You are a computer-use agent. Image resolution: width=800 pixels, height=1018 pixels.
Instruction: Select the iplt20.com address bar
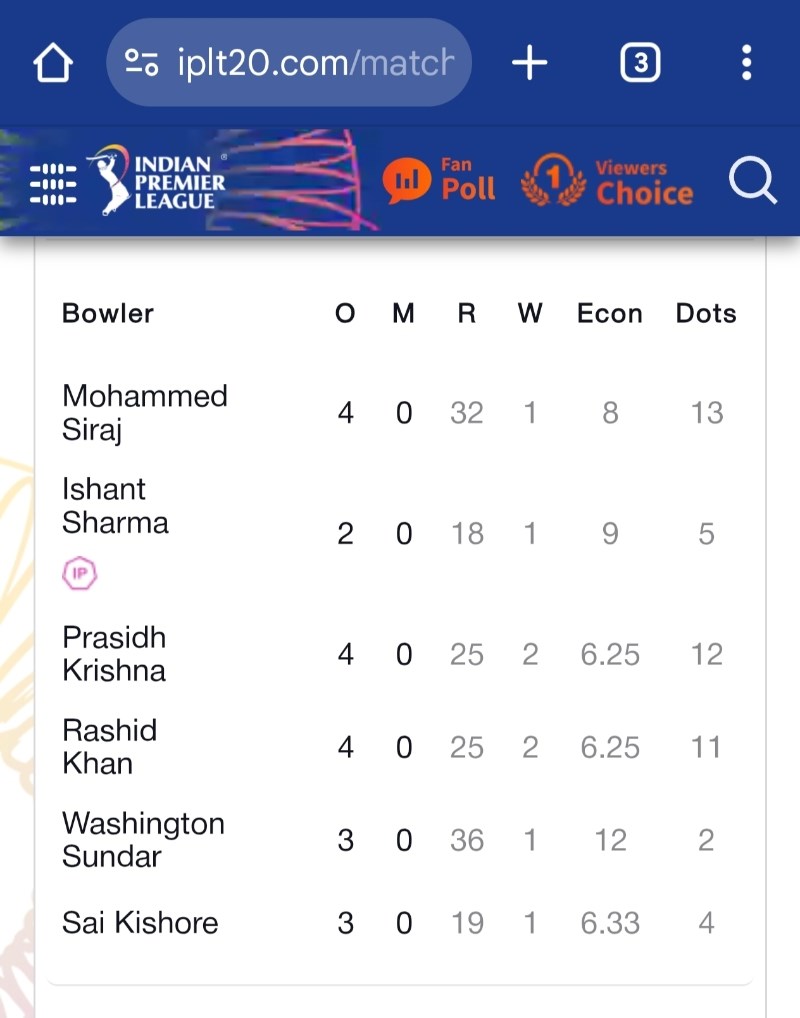[288, 62]
